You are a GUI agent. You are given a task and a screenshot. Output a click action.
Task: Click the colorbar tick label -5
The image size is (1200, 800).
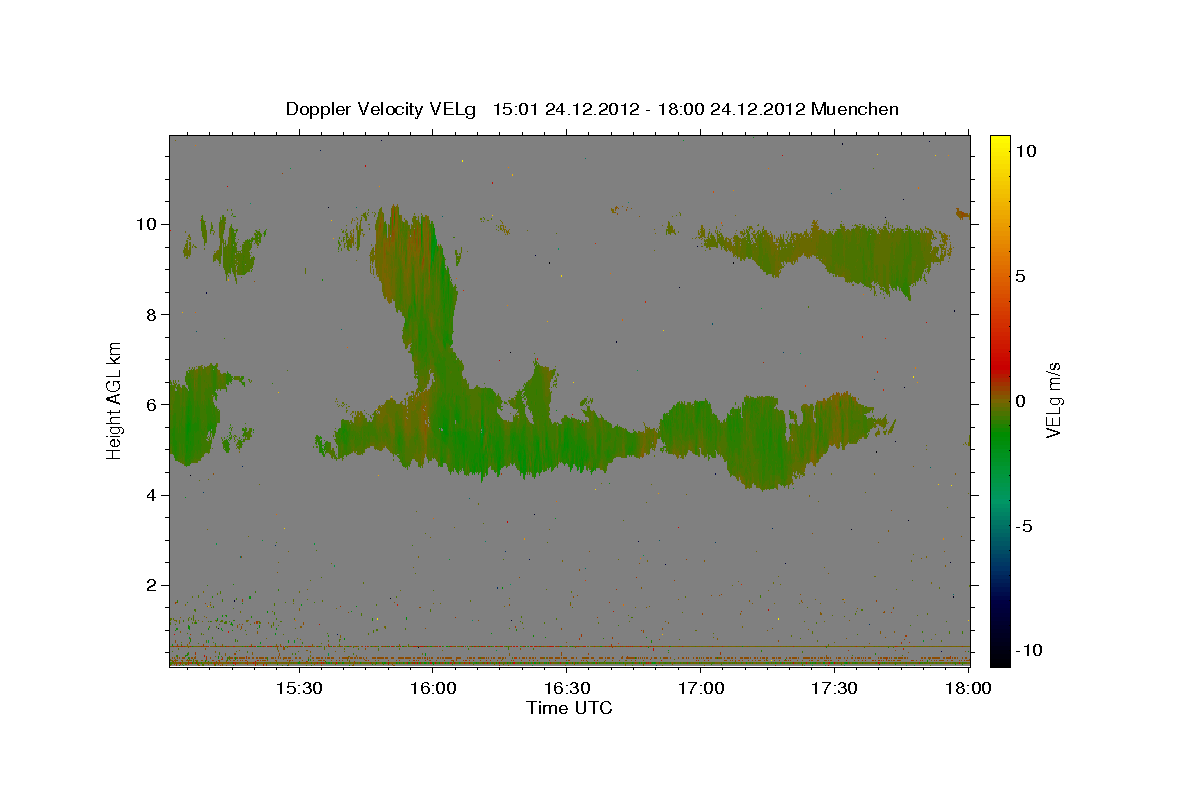tap(1024, 526)
